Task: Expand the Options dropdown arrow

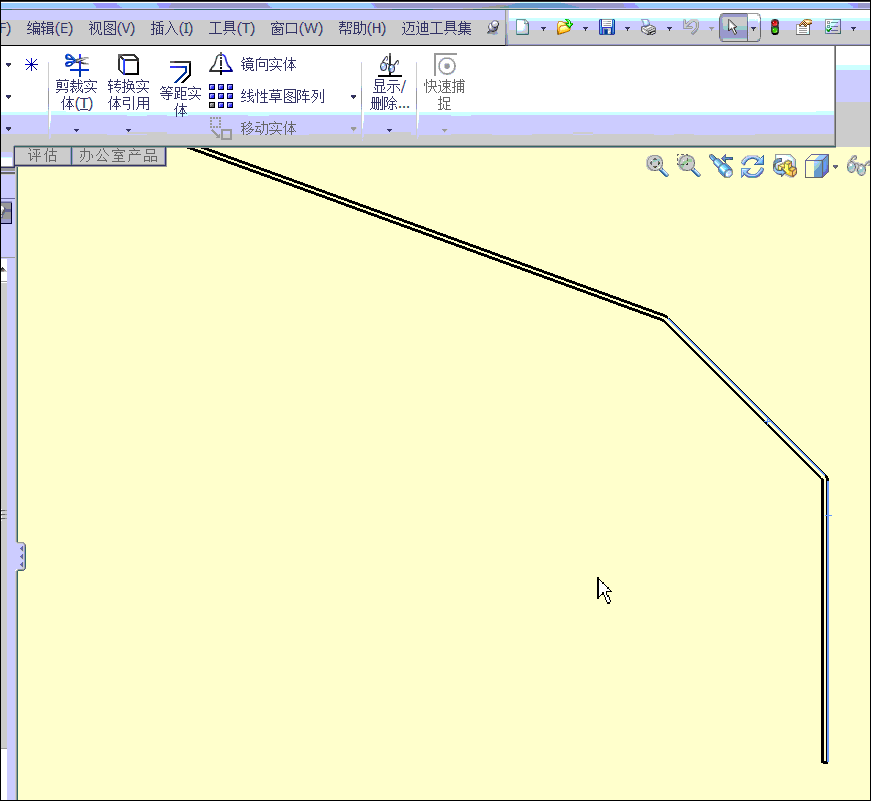Action: (854, 28)
